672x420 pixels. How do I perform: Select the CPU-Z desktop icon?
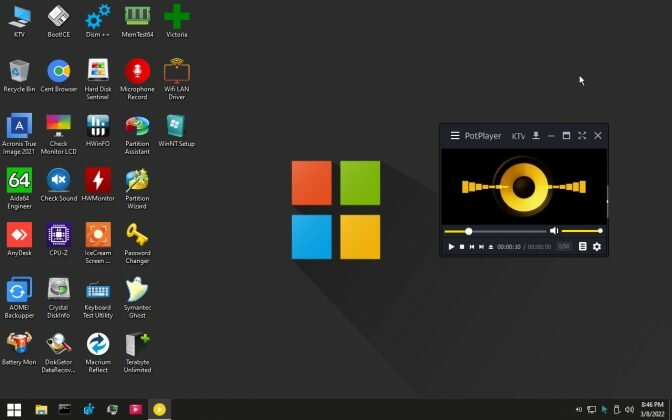click(59, 239)
